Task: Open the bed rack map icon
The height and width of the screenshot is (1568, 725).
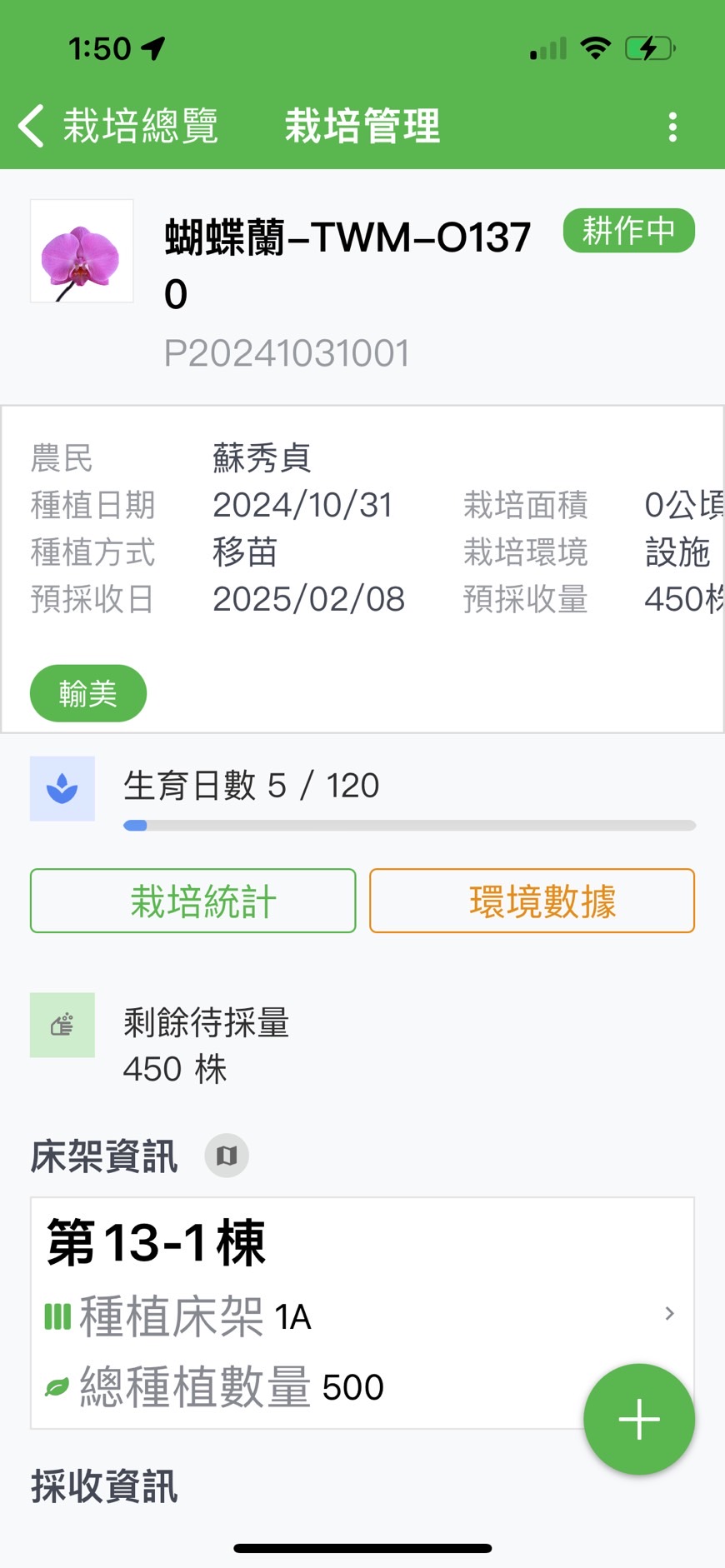Action: tap(227, 1156)
